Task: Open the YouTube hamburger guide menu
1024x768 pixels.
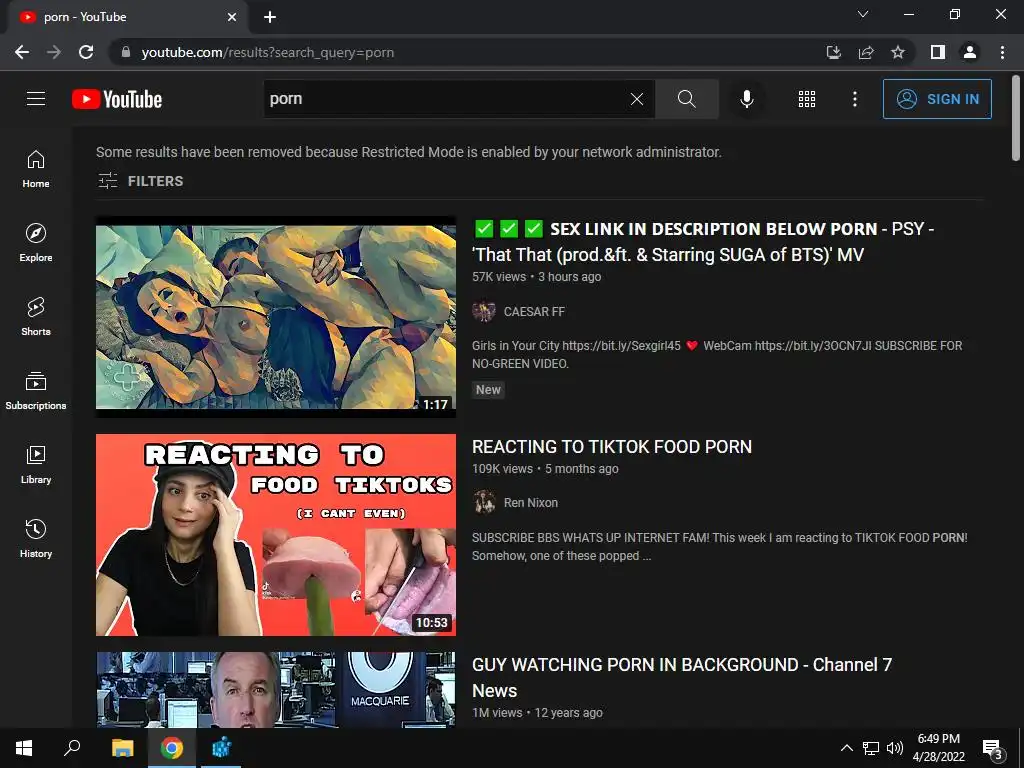Action: [x=36, y=99]
